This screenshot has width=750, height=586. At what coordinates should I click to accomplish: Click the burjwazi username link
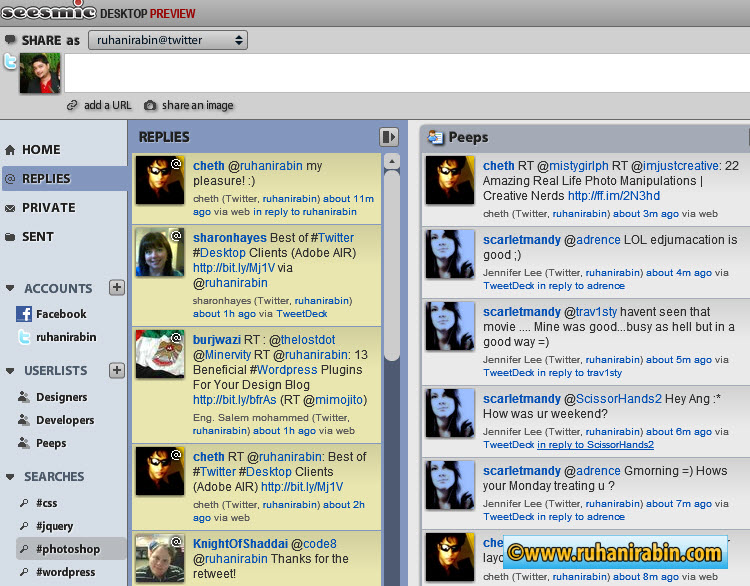[x=217, y=340]
